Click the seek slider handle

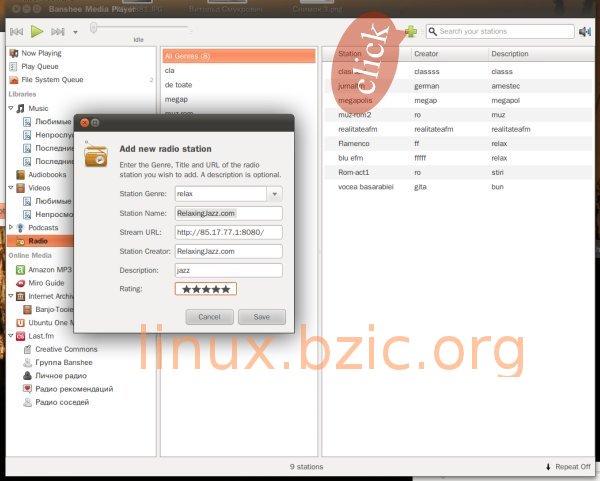click(x=93, y=28)
